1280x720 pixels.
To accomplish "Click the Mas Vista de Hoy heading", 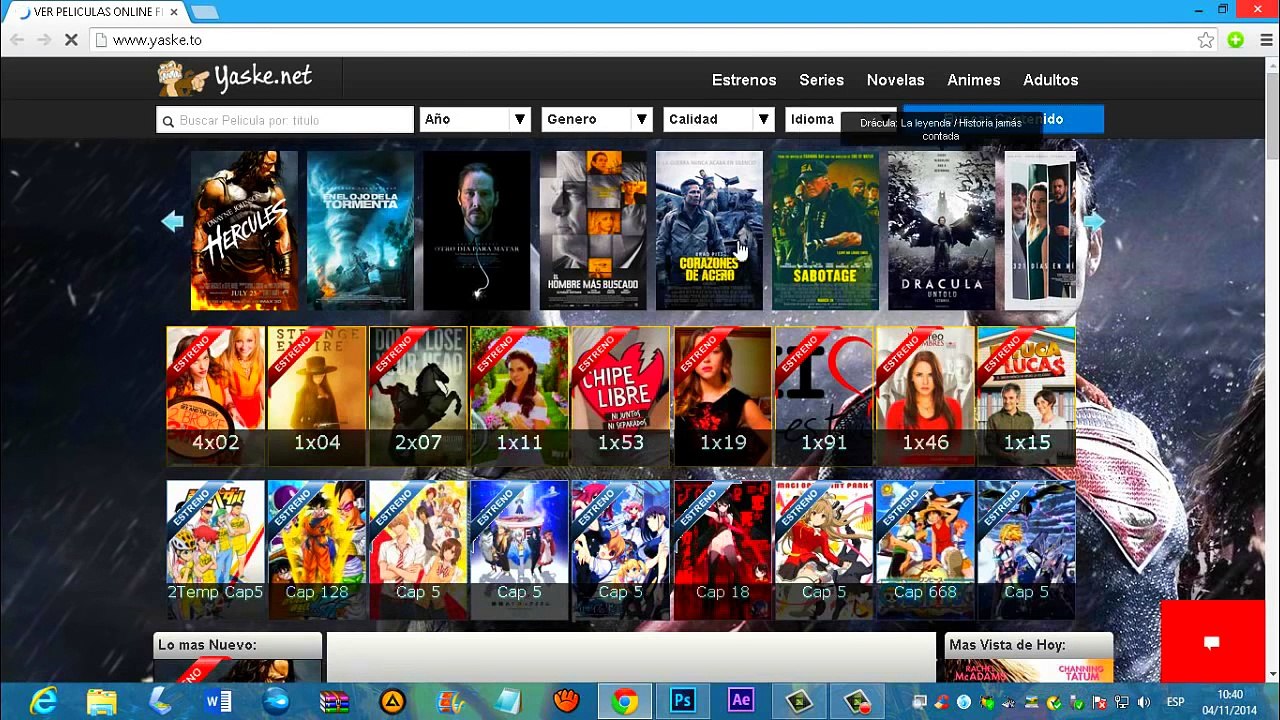I will click(x=1007, y=645).
